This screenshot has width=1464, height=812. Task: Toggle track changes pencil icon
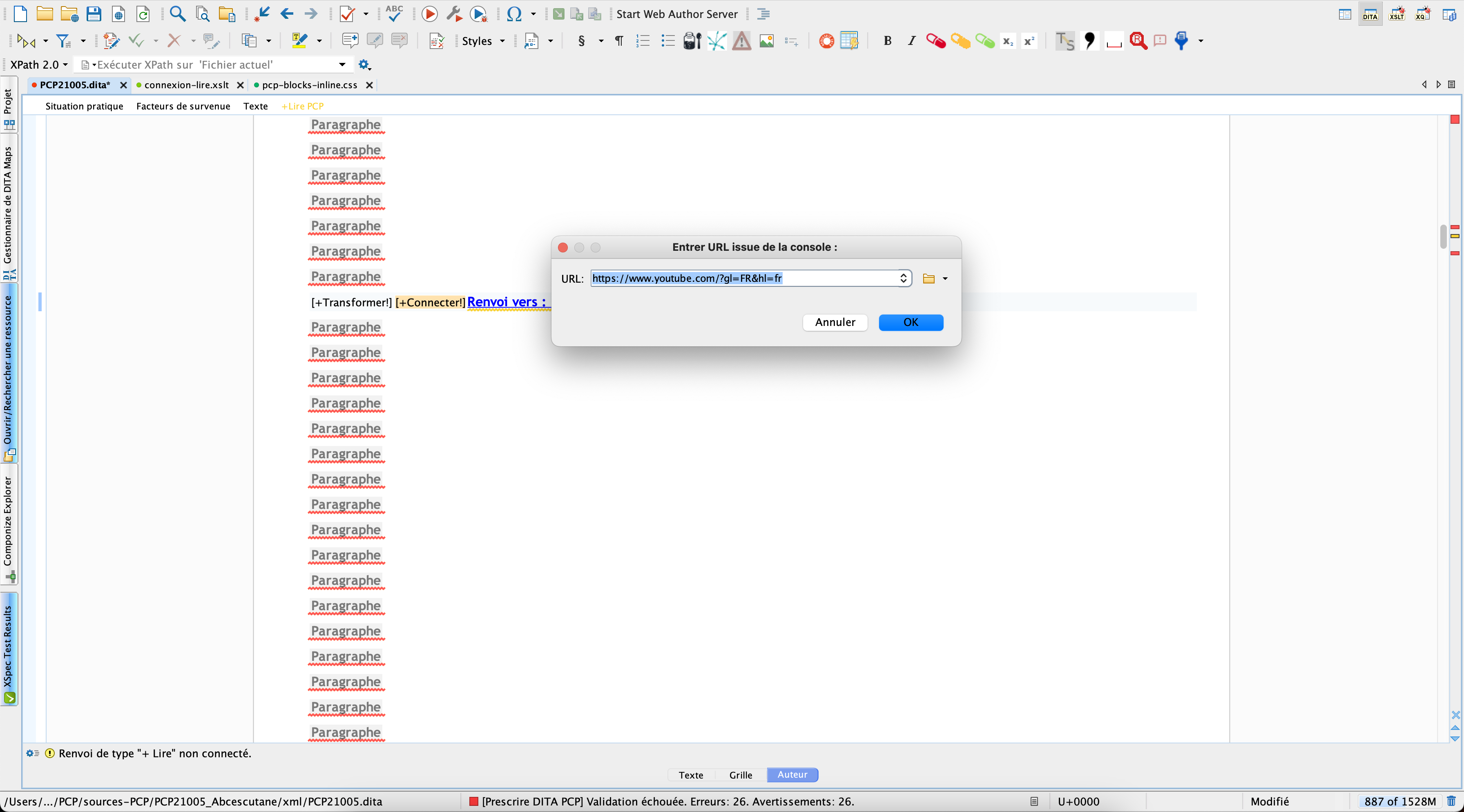tap(111, 40)
